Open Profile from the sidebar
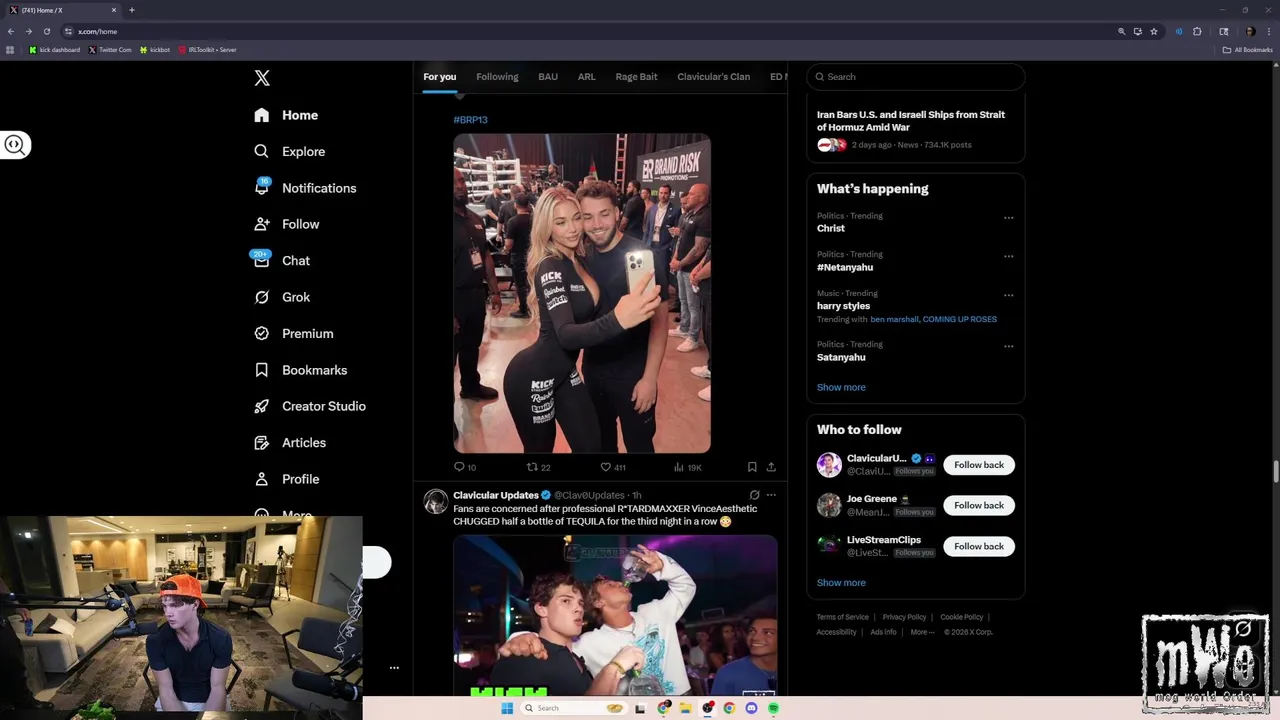This screenshot has width=1280, height=720. coord(286,479)
